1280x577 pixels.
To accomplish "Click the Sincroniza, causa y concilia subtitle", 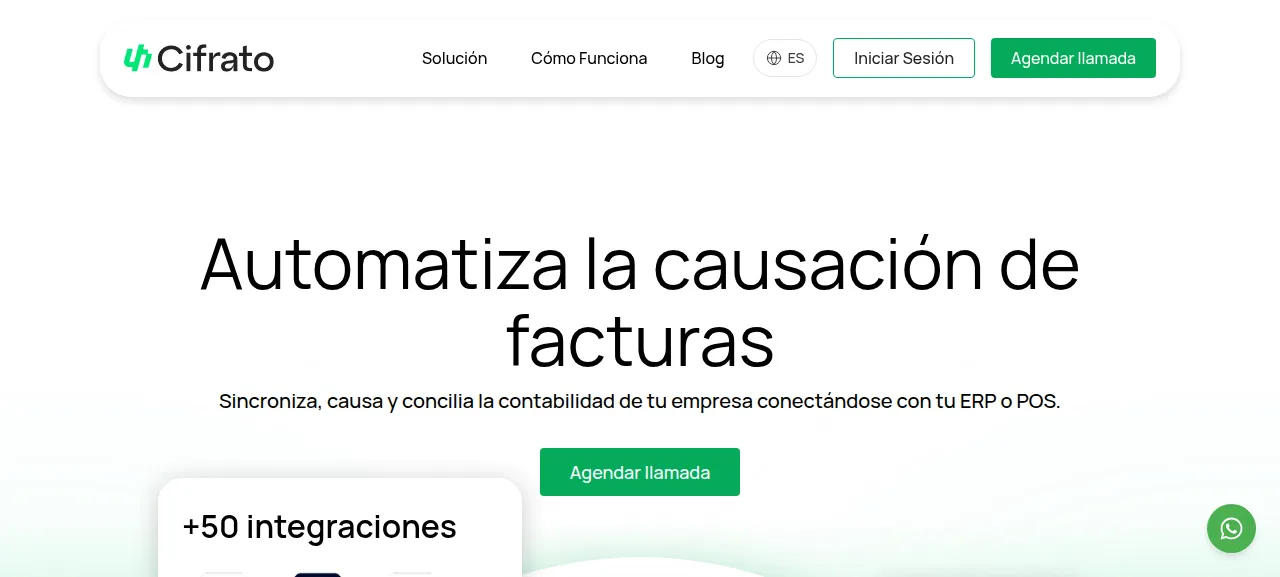I will click(640, 401).
